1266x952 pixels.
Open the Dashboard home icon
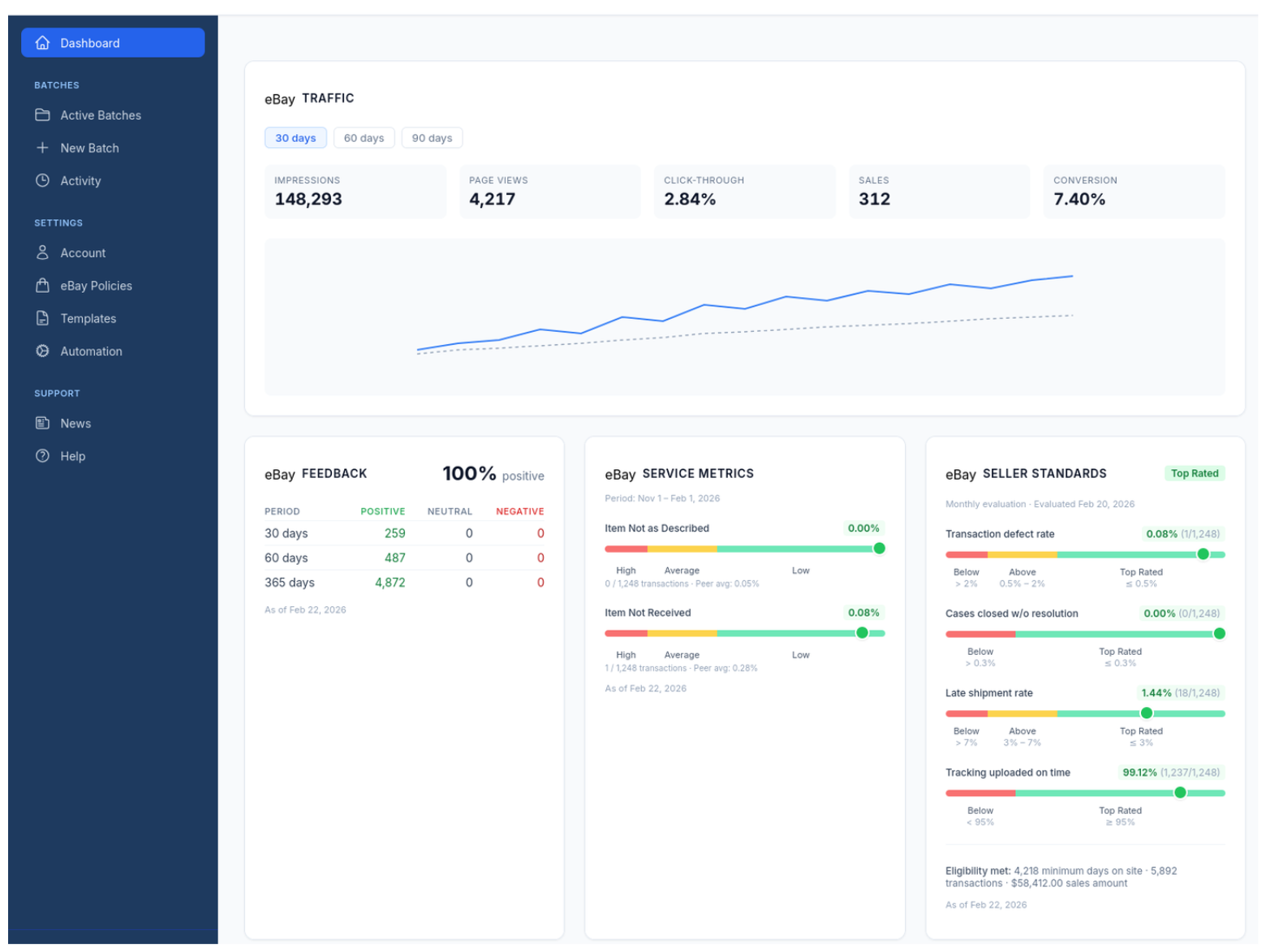coord(42,43)
